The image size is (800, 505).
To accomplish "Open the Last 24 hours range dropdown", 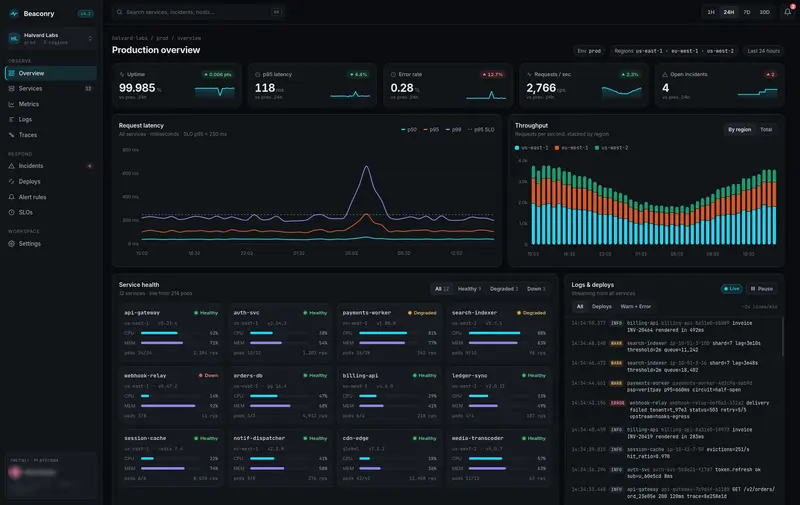I will (x=763, y=51).
